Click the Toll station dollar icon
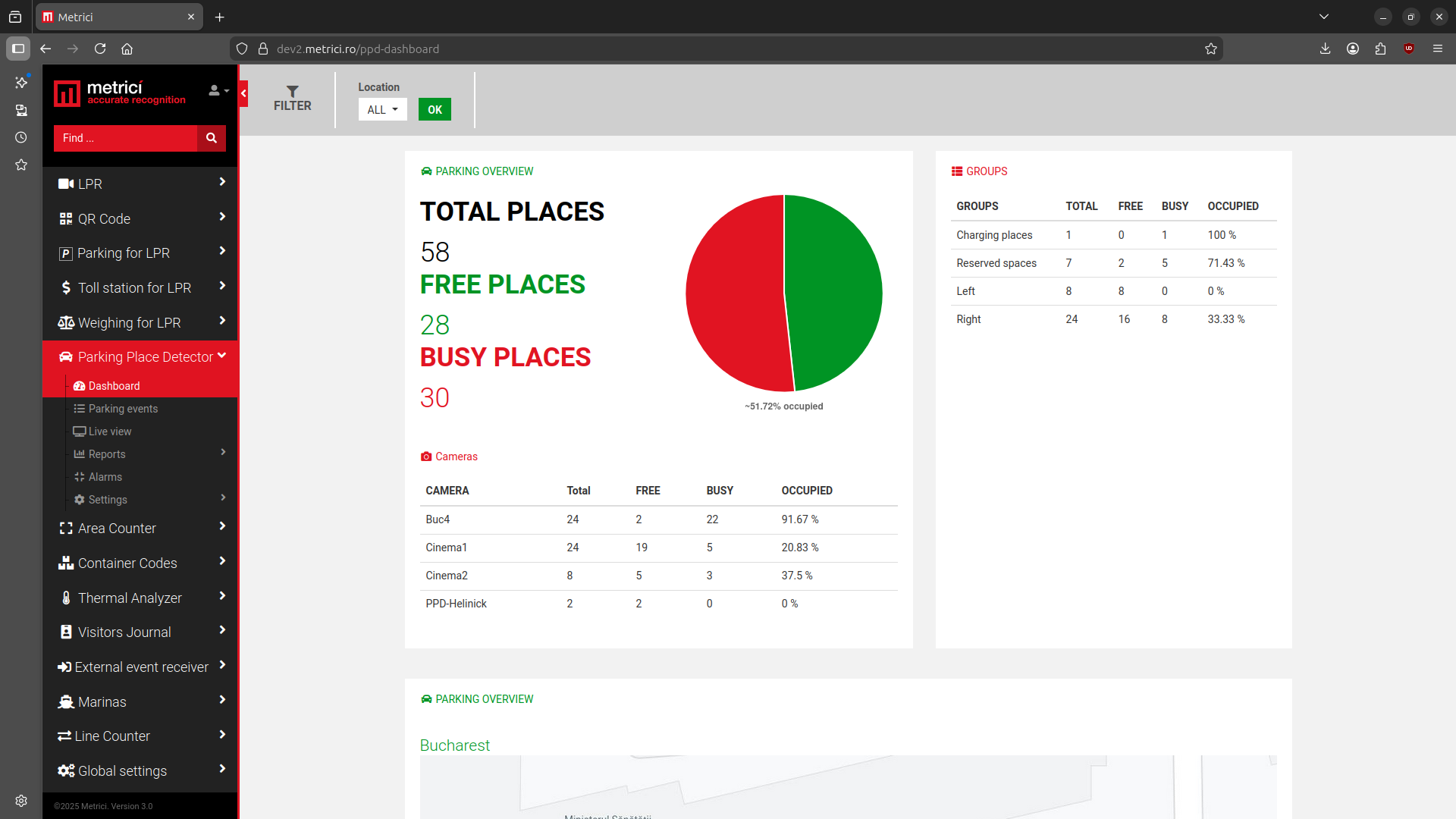Viewport: 1456px width, 819px height. click(x=66, y=288)
